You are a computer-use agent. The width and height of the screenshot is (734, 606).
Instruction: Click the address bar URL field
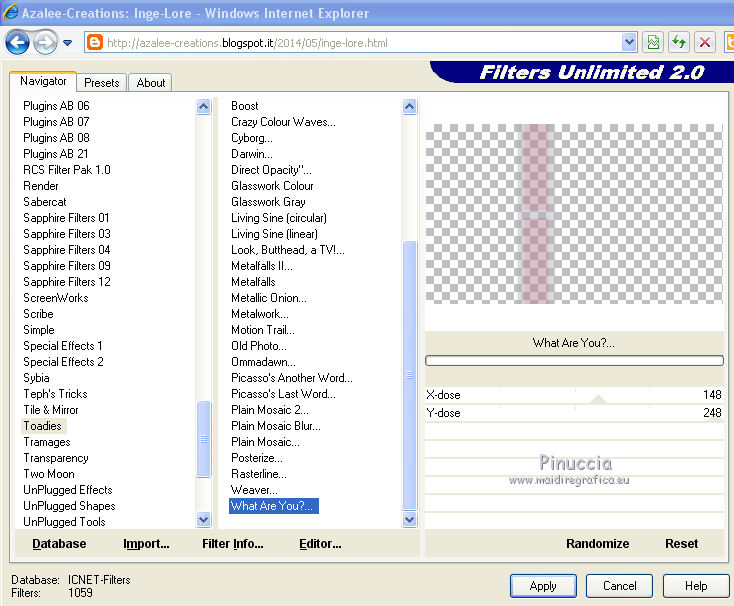[x=362, y=43]
